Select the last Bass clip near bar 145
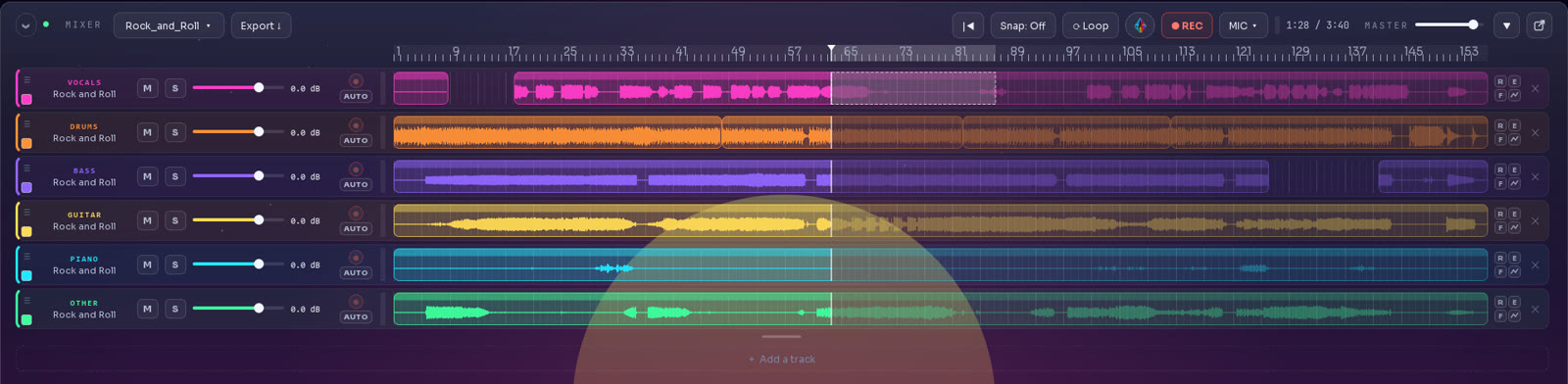The image size is (1568, 384). (1433, 176)
